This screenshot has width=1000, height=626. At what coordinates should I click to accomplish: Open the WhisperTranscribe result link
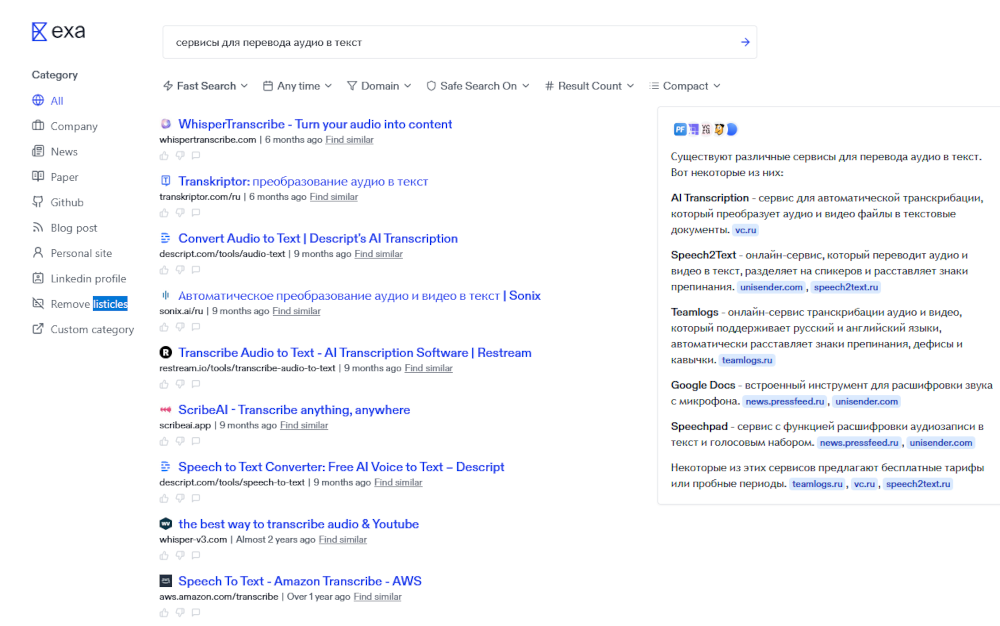[315, 124]
